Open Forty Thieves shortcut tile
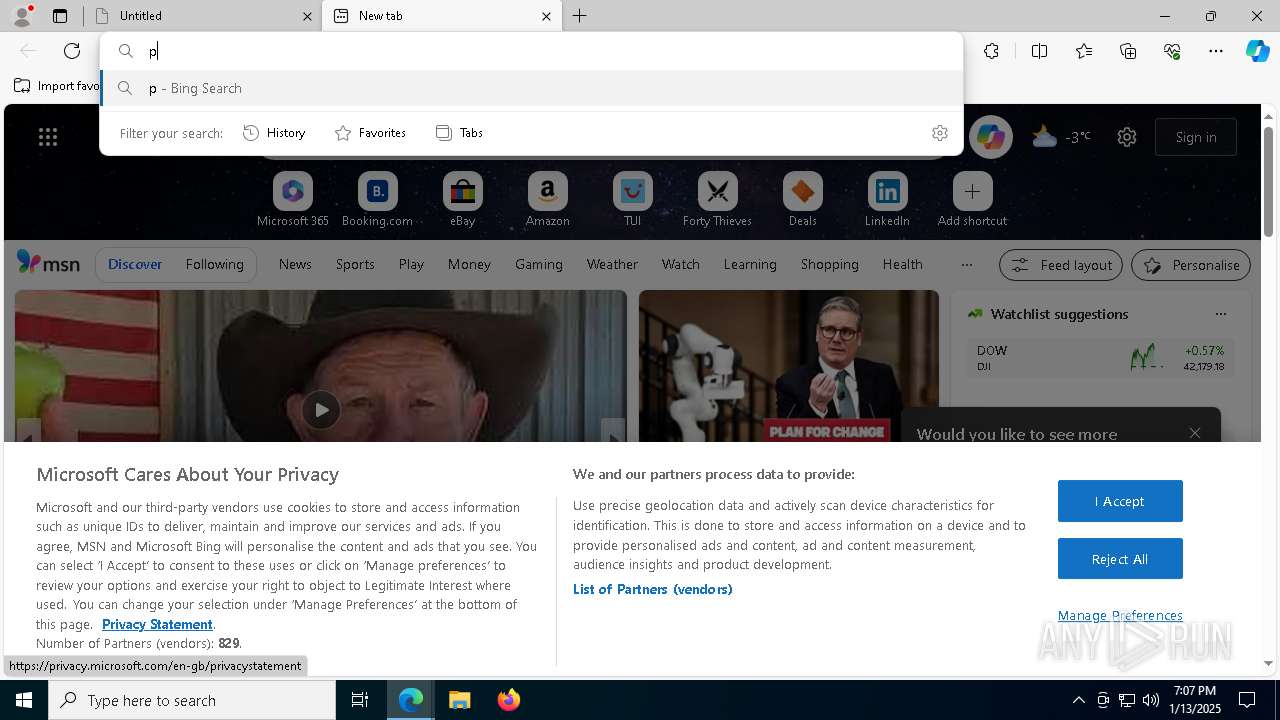The image size is (1280, 720). (x=717, y=200)
